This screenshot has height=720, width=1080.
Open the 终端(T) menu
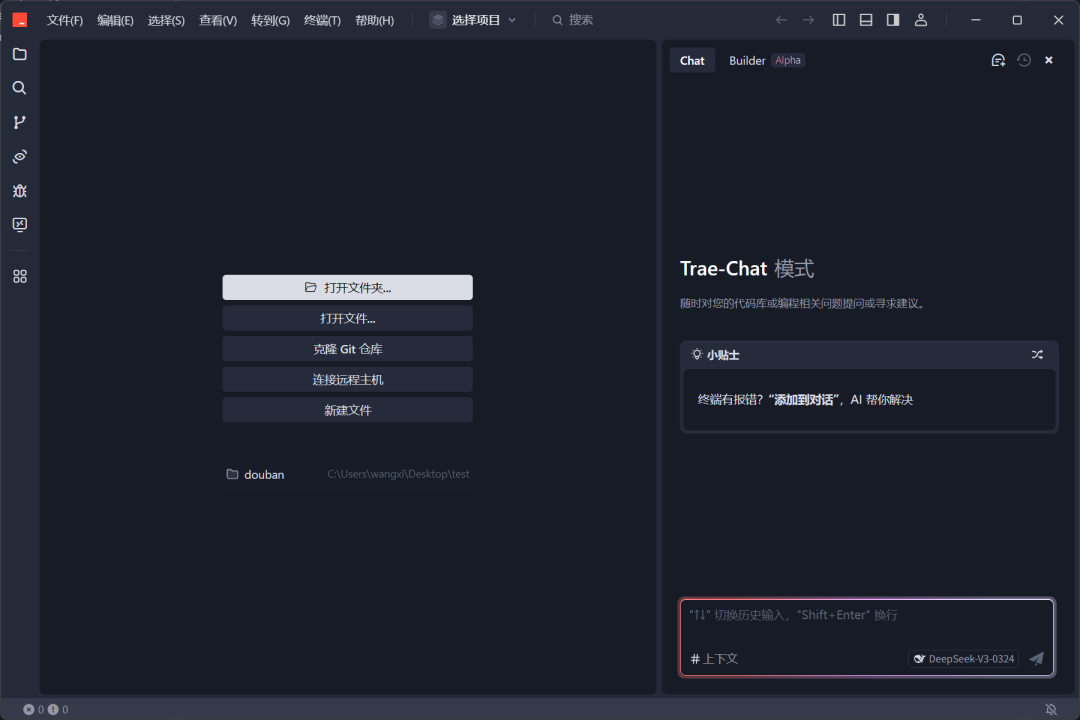tap(322, 20)
